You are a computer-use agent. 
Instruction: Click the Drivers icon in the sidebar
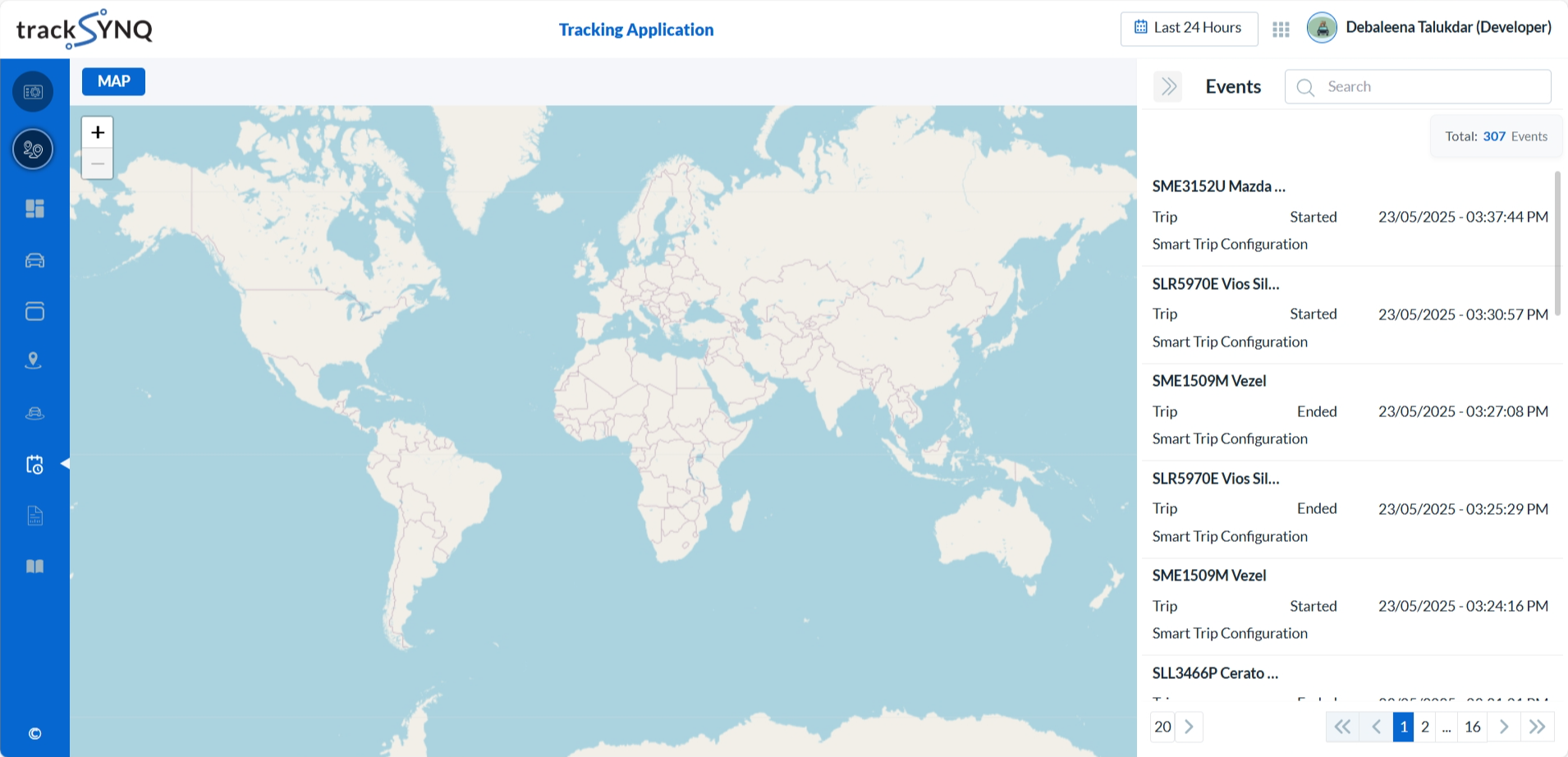[x=33, y=413]
